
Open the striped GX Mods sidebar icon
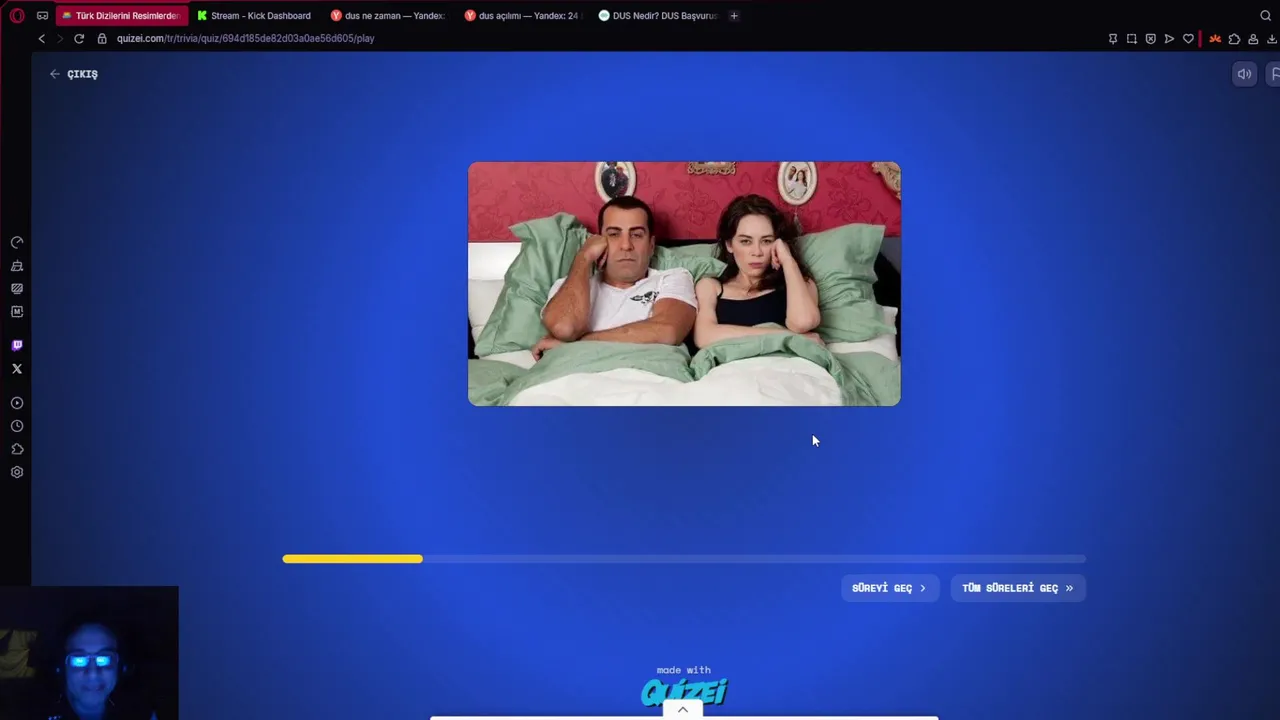17,288
